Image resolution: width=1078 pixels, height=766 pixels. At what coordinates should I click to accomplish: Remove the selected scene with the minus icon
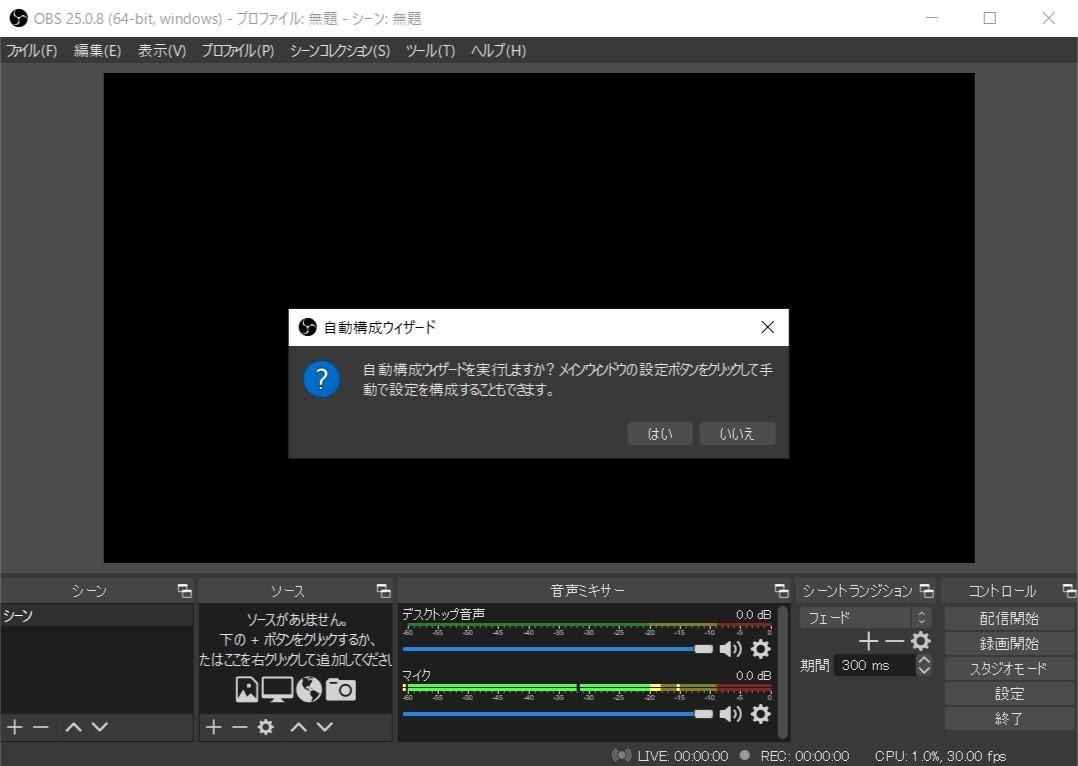pyautogui.click(x=41, y=727)
